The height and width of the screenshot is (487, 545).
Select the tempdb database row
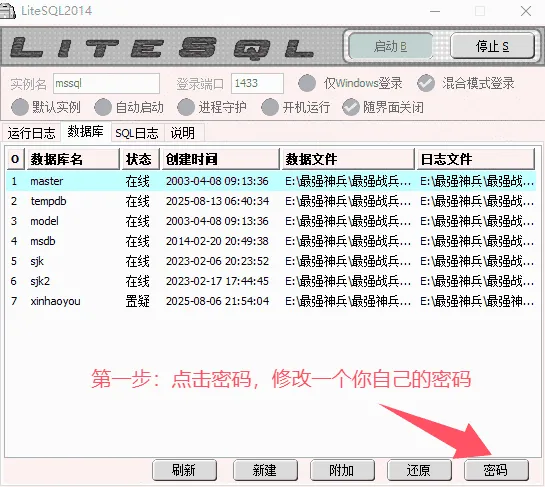click(x=271, y=201)
